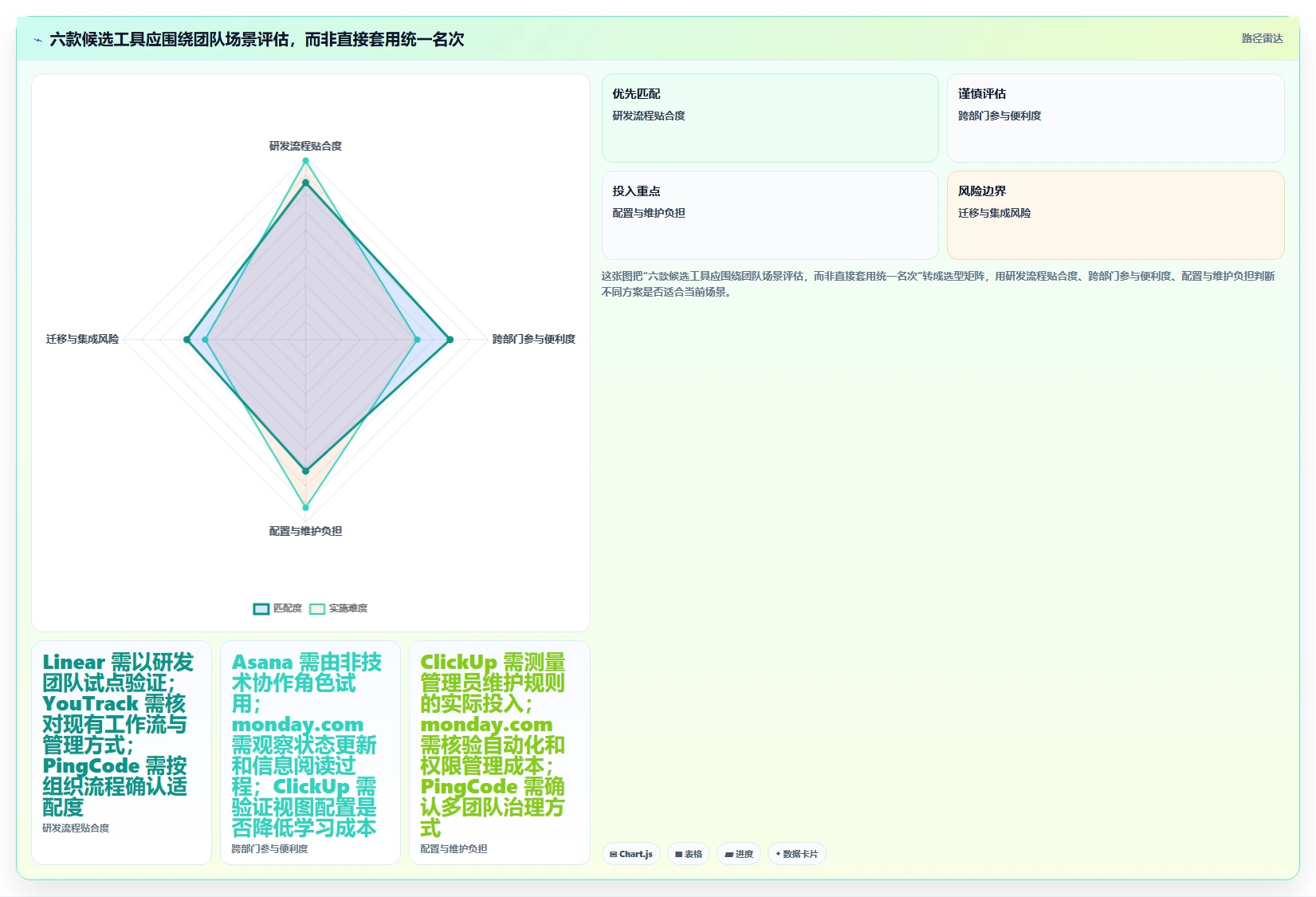Click the 跨部门参与便利度 radar axis label

(533, 339)
